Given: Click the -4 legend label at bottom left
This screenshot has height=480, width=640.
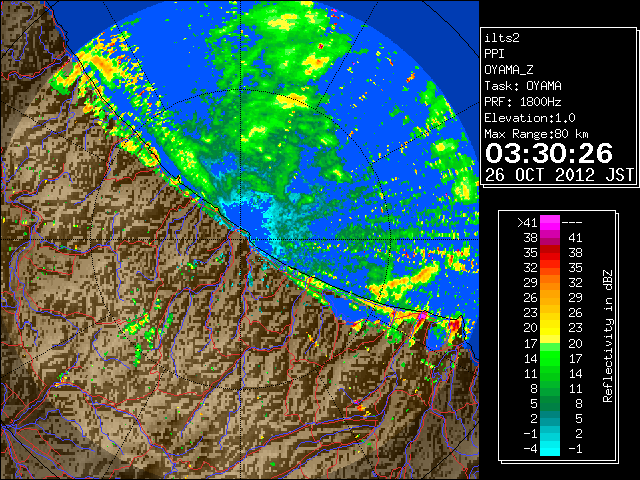Looking at the screenshot, I should tap(530, 448).
